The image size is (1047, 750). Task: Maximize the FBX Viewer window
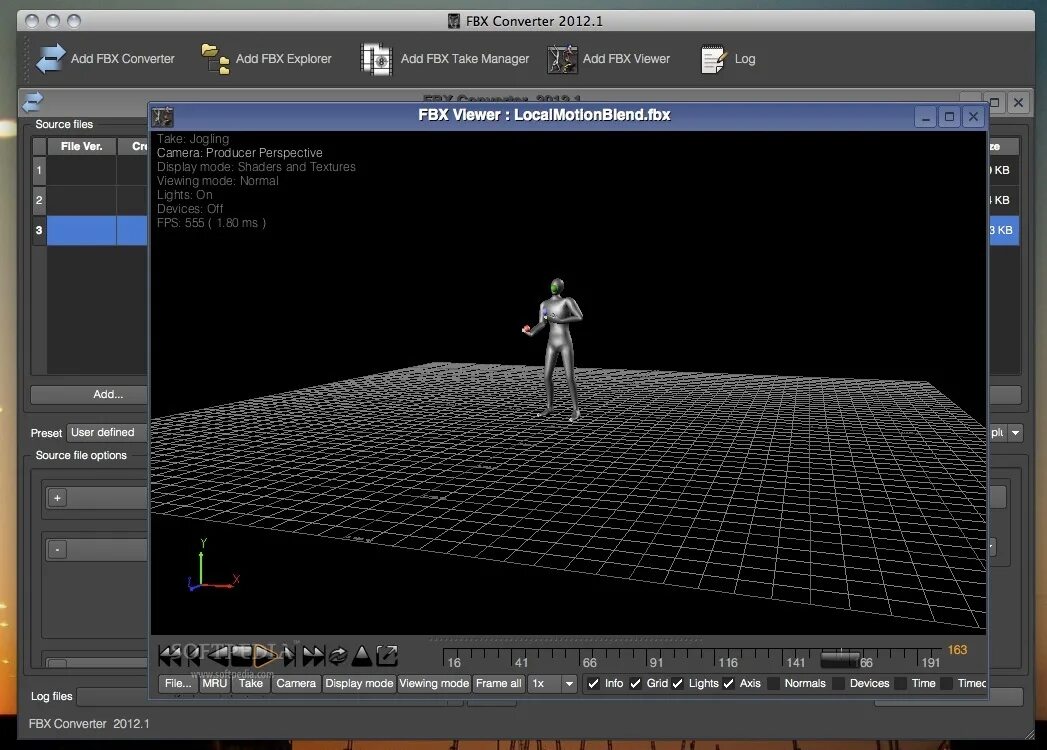[x=949, y=117]
